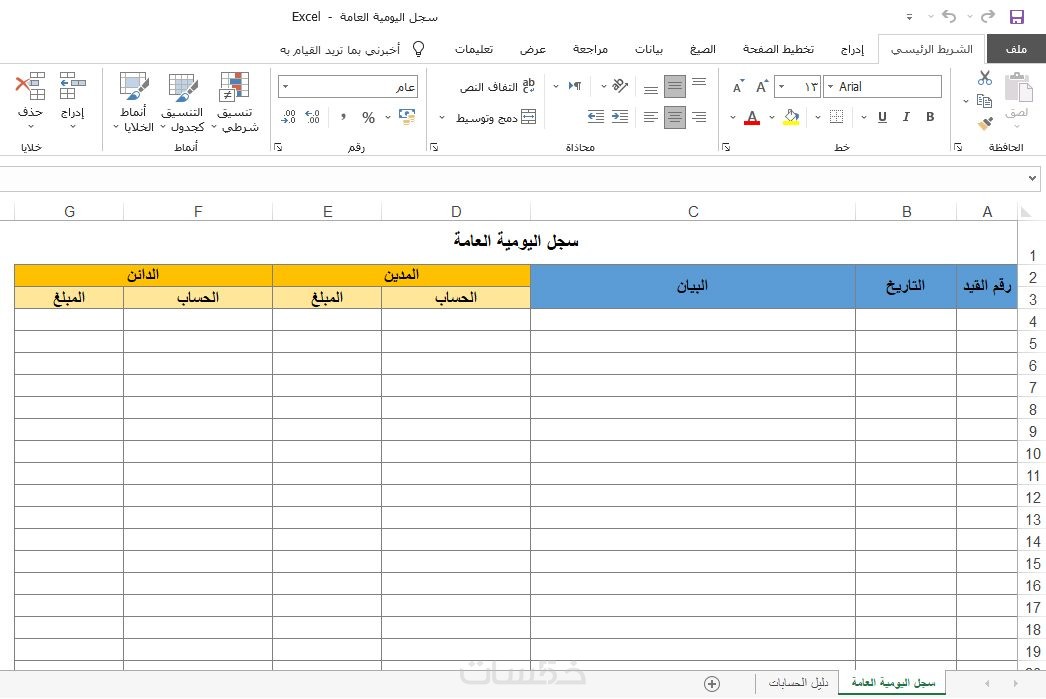This screenshot has height=699, width=1046.
Task: Open the File (ملف) tab
Action: tap(1015, 49)
